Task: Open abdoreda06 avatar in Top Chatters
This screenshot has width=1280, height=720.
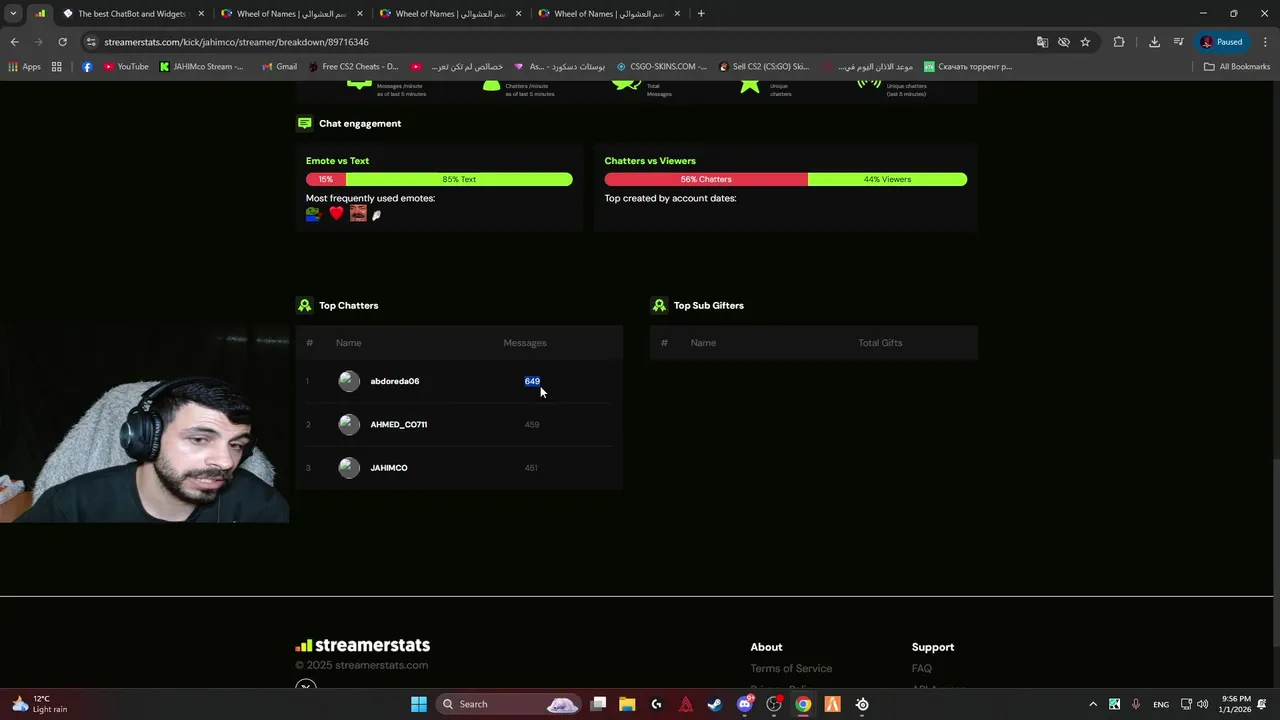Action: 349,381
